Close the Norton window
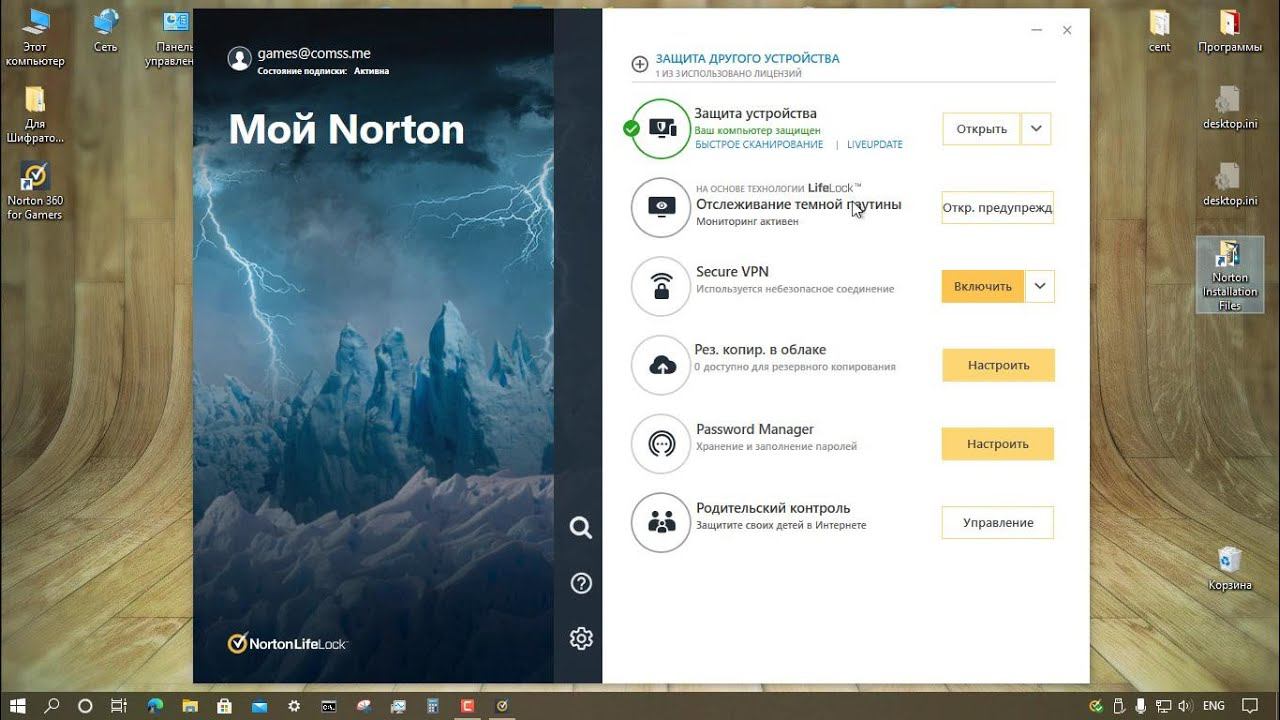This screenshot has height=720, width=1280. coord(1067,31)
